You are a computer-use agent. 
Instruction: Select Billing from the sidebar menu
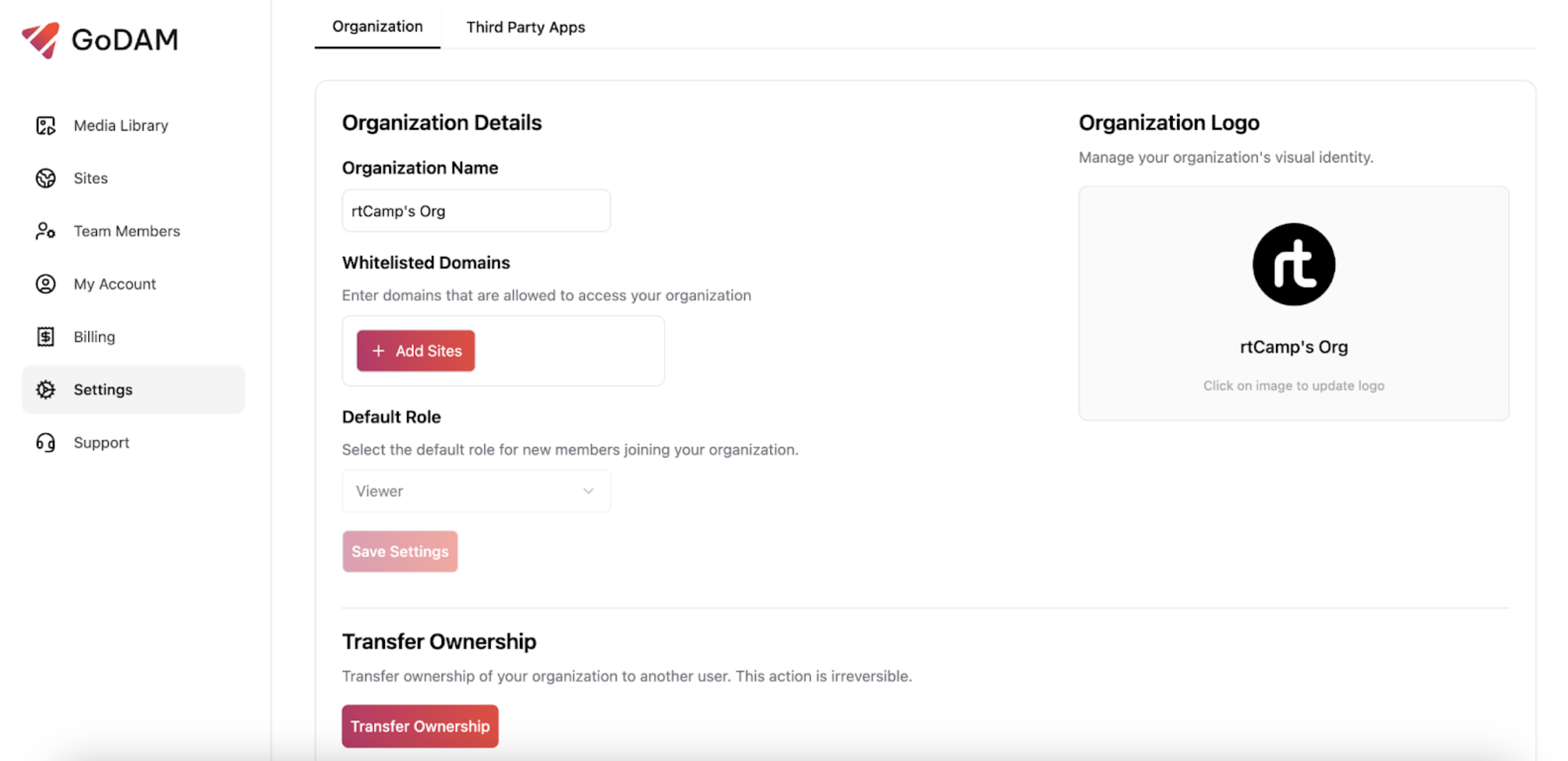tap(93, 336)
